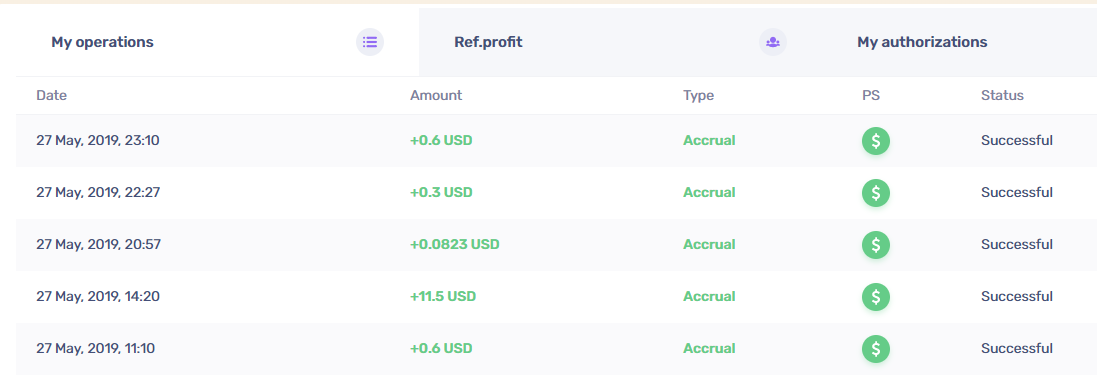The image size is (1097, 381).
Task: Click the Status column header
Action: 1002,96
